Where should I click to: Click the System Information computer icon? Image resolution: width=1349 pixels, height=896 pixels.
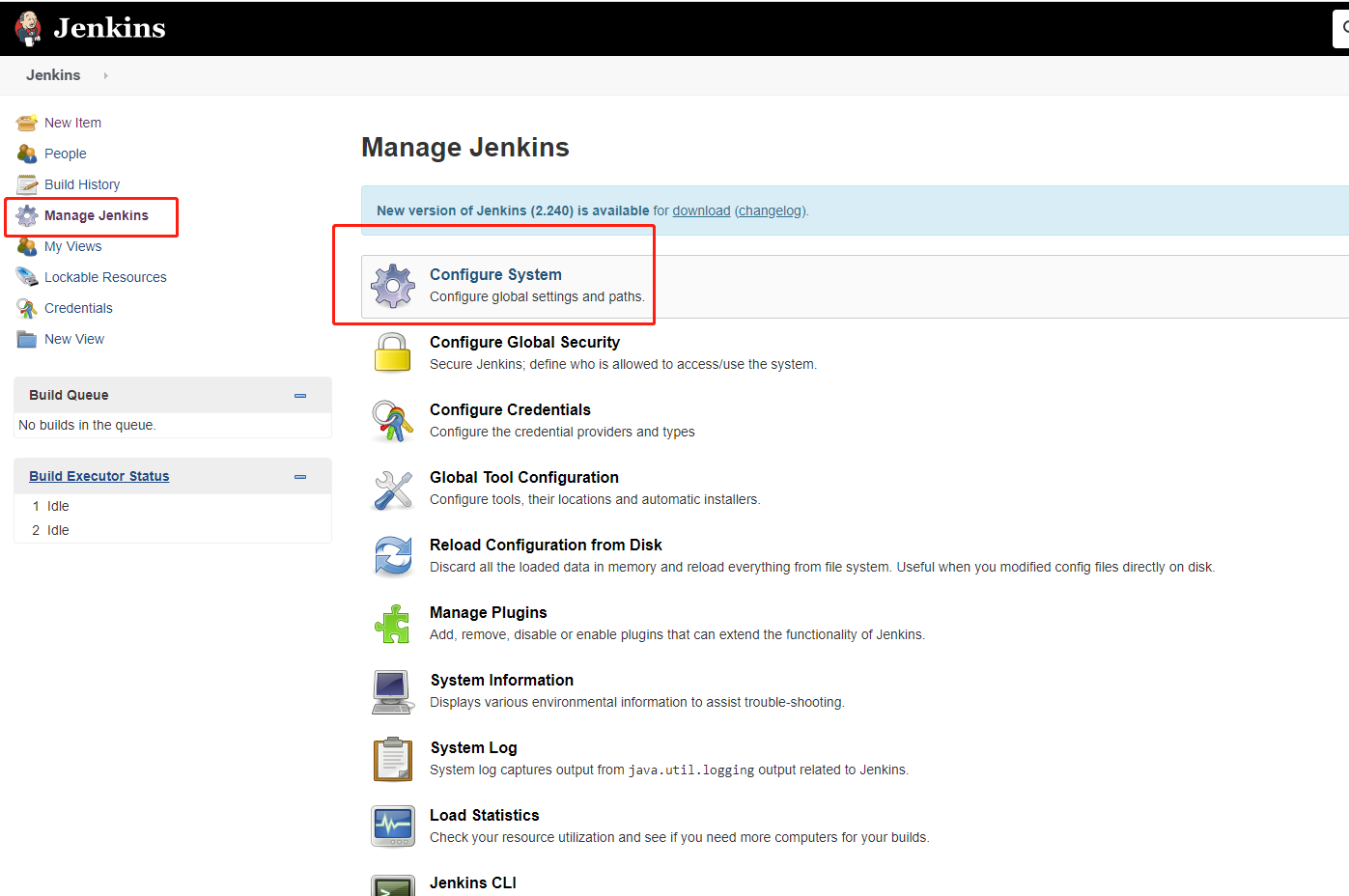[x=392, y=691]
